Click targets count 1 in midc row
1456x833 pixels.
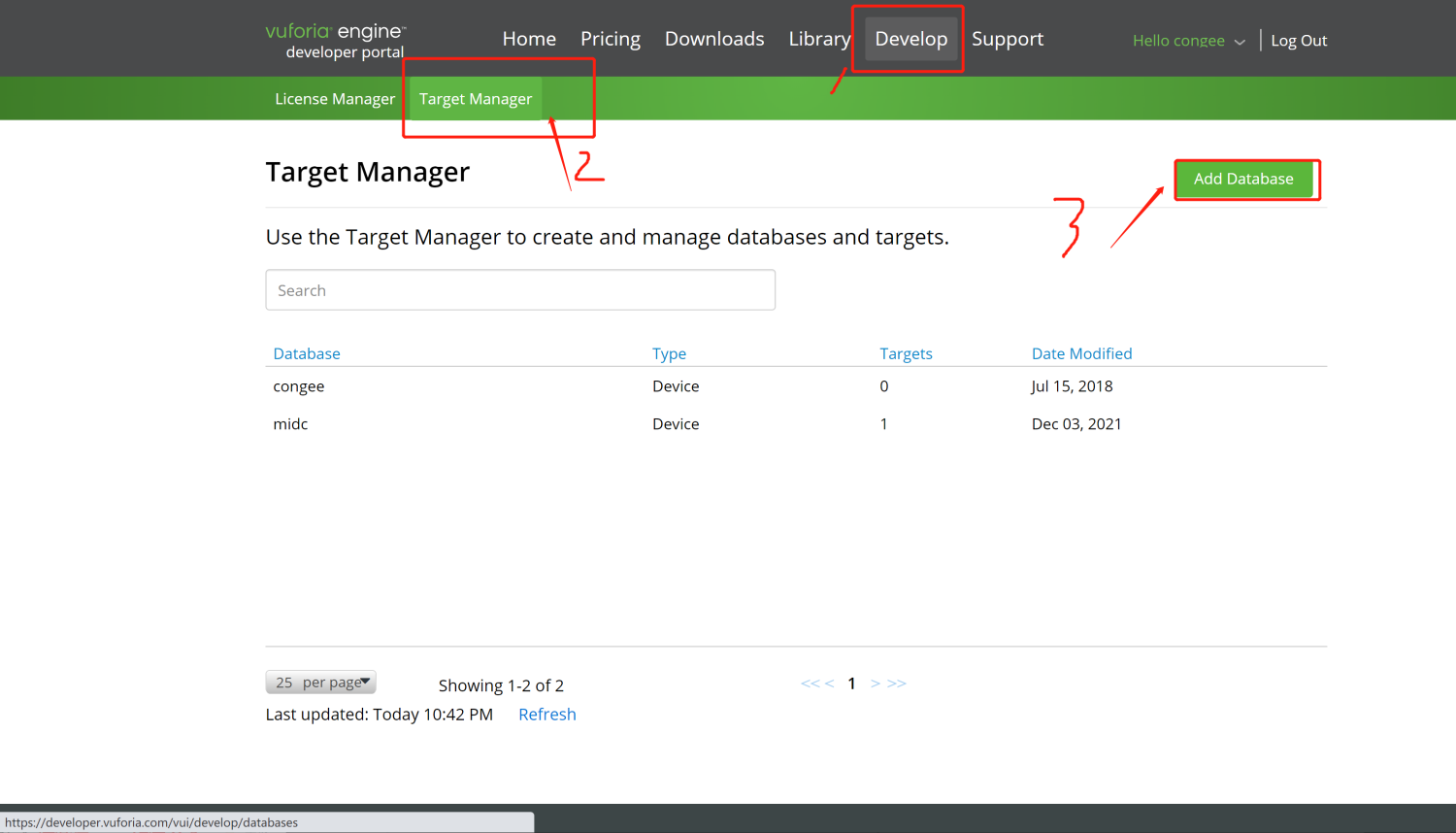(884, 424)
